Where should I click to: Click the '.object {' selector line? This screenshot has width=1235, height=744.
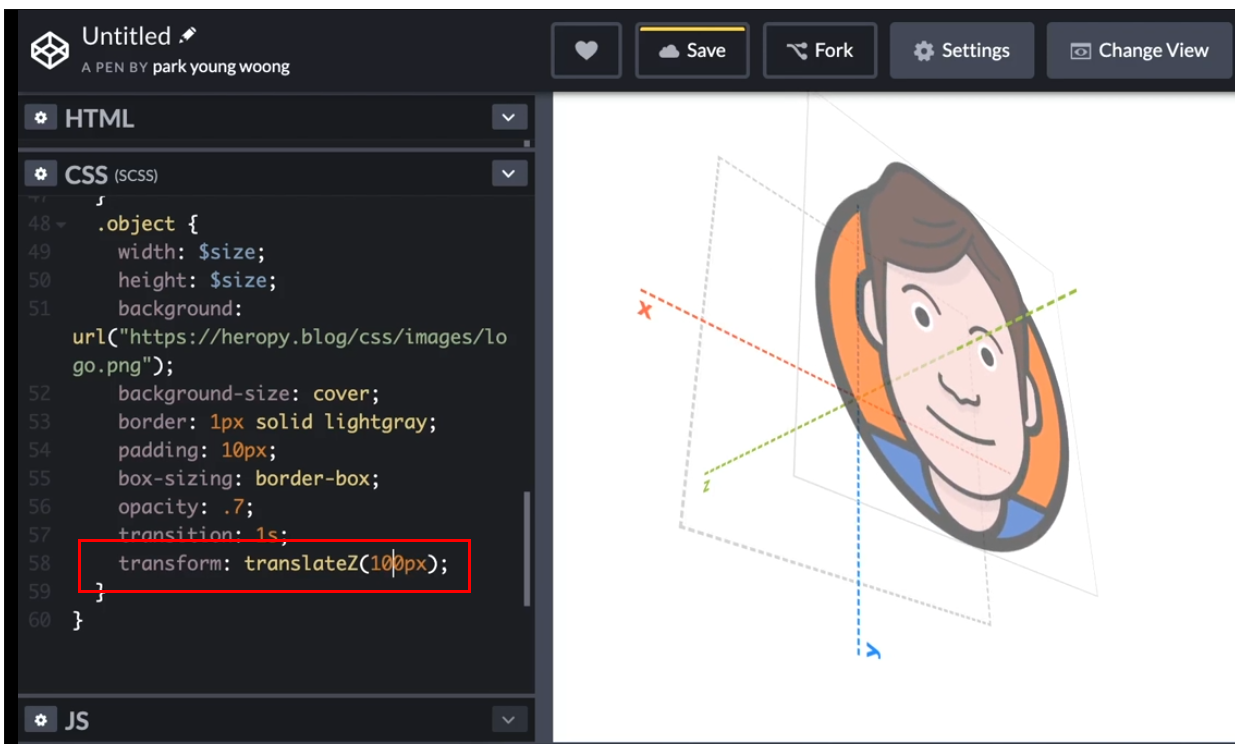[146, 224]
